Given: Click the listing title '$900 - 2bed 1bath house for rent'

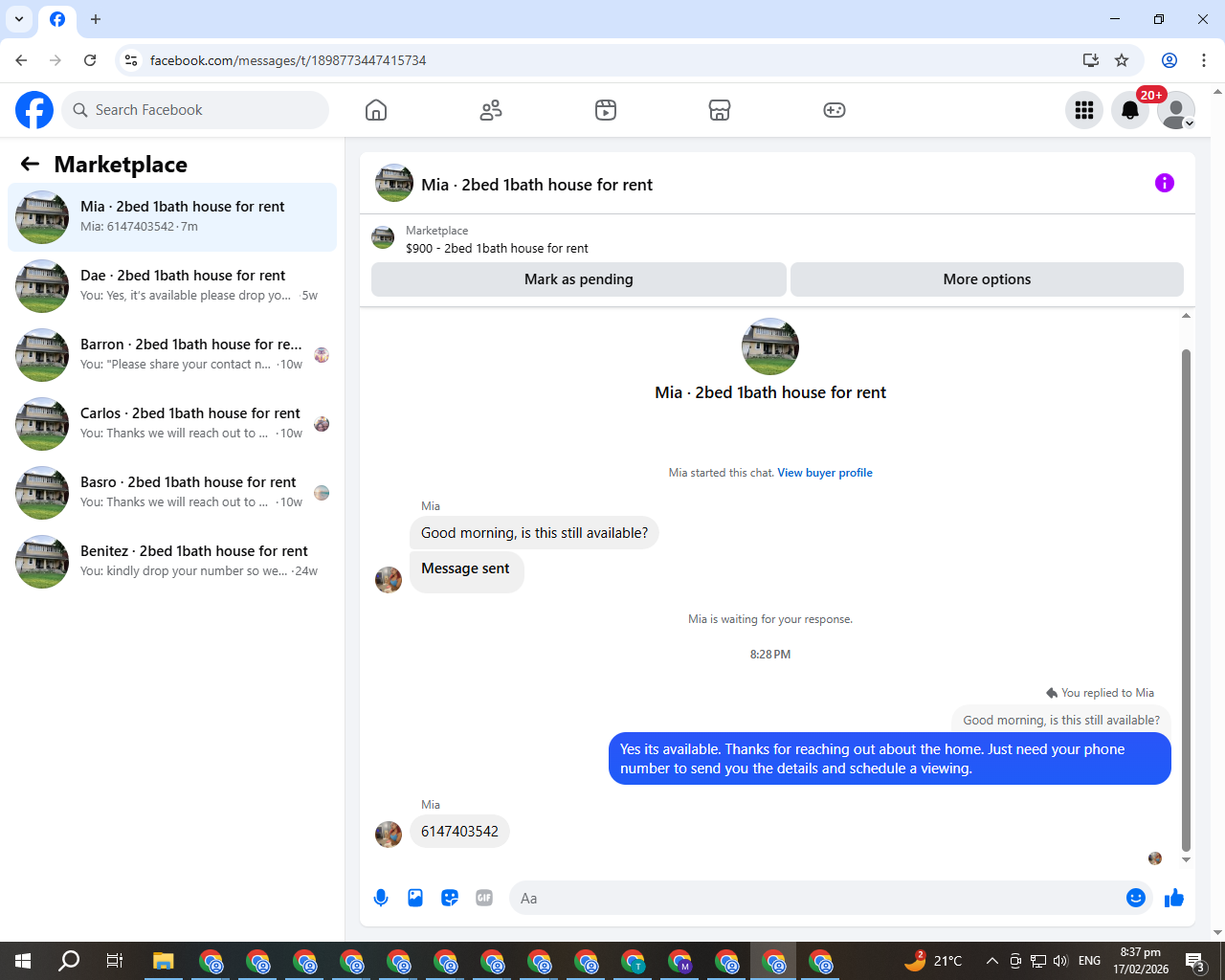Looking at the screenshot, I should 497,248.
